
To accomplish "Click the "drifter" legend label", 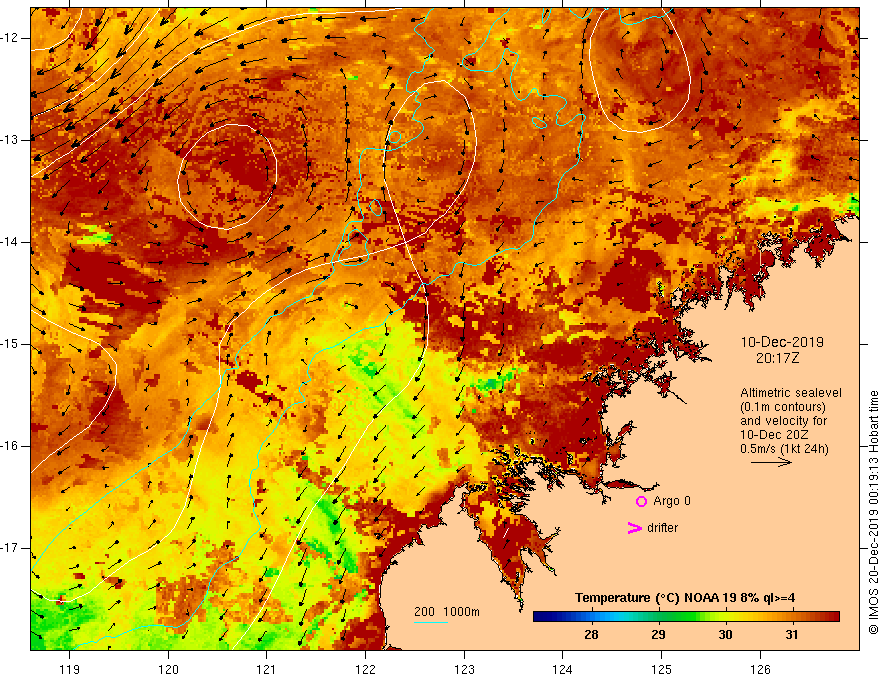I will 662,528.
